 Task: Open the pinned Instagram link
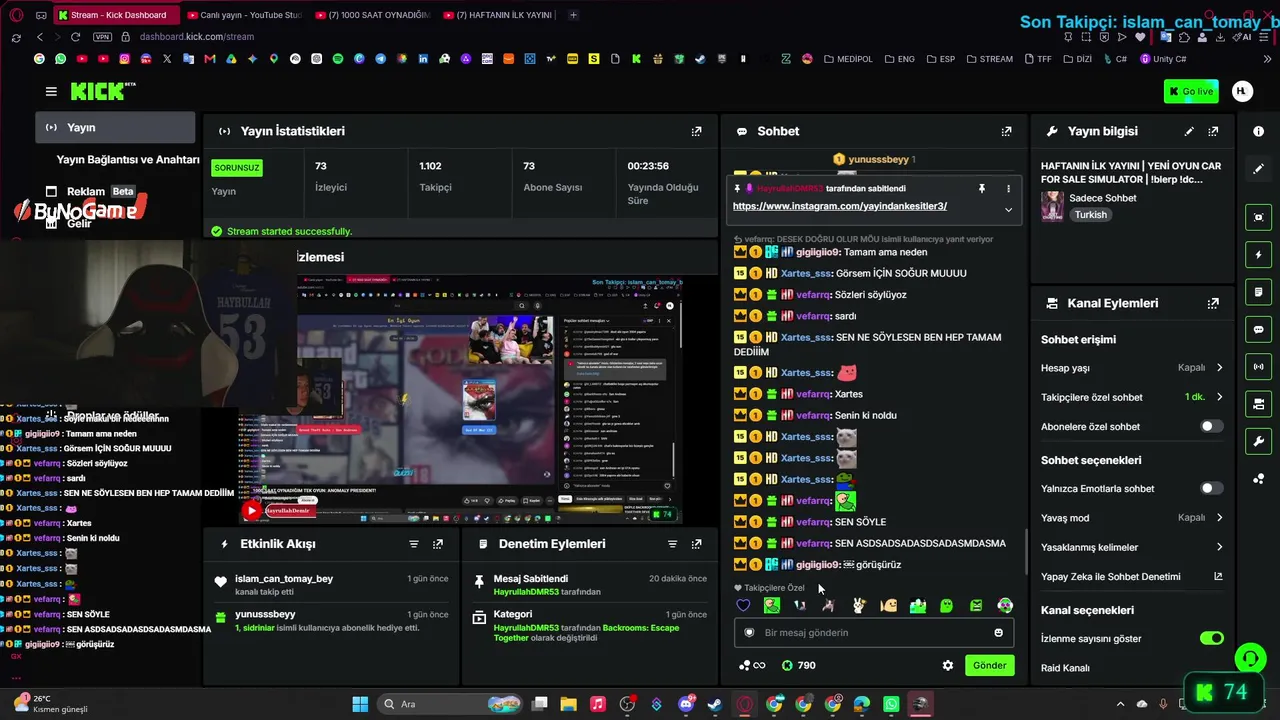pos(840,206)
